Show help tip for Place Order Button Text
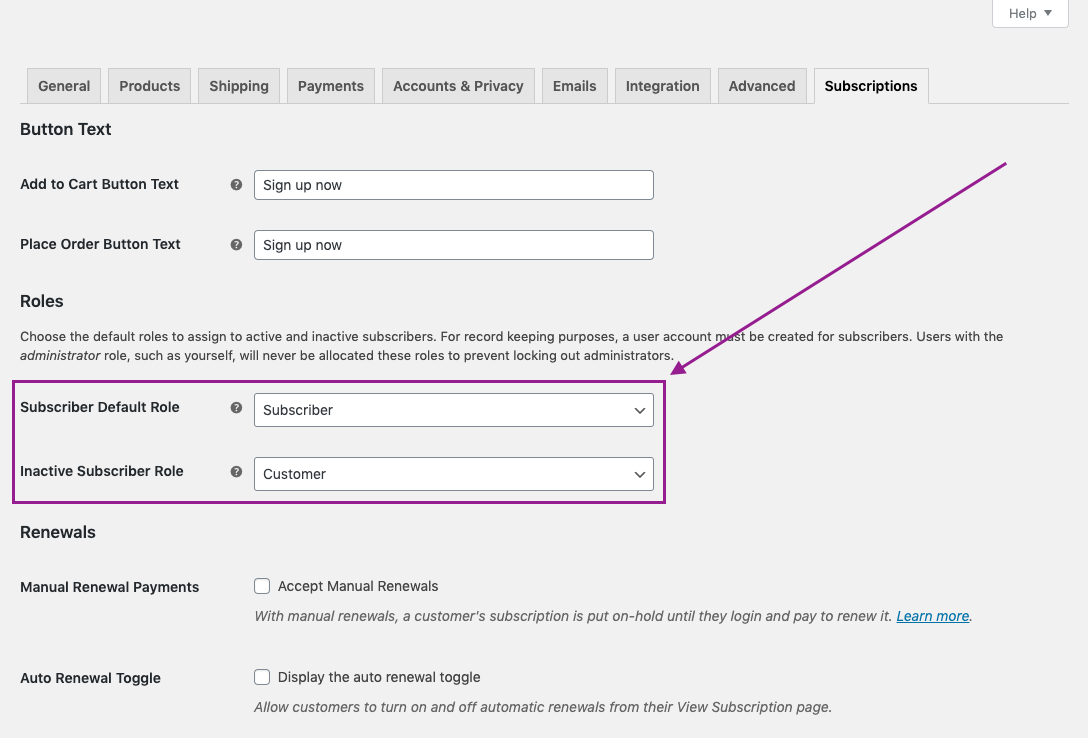This screenshot has width=1088, height=738. pos(236,245)
